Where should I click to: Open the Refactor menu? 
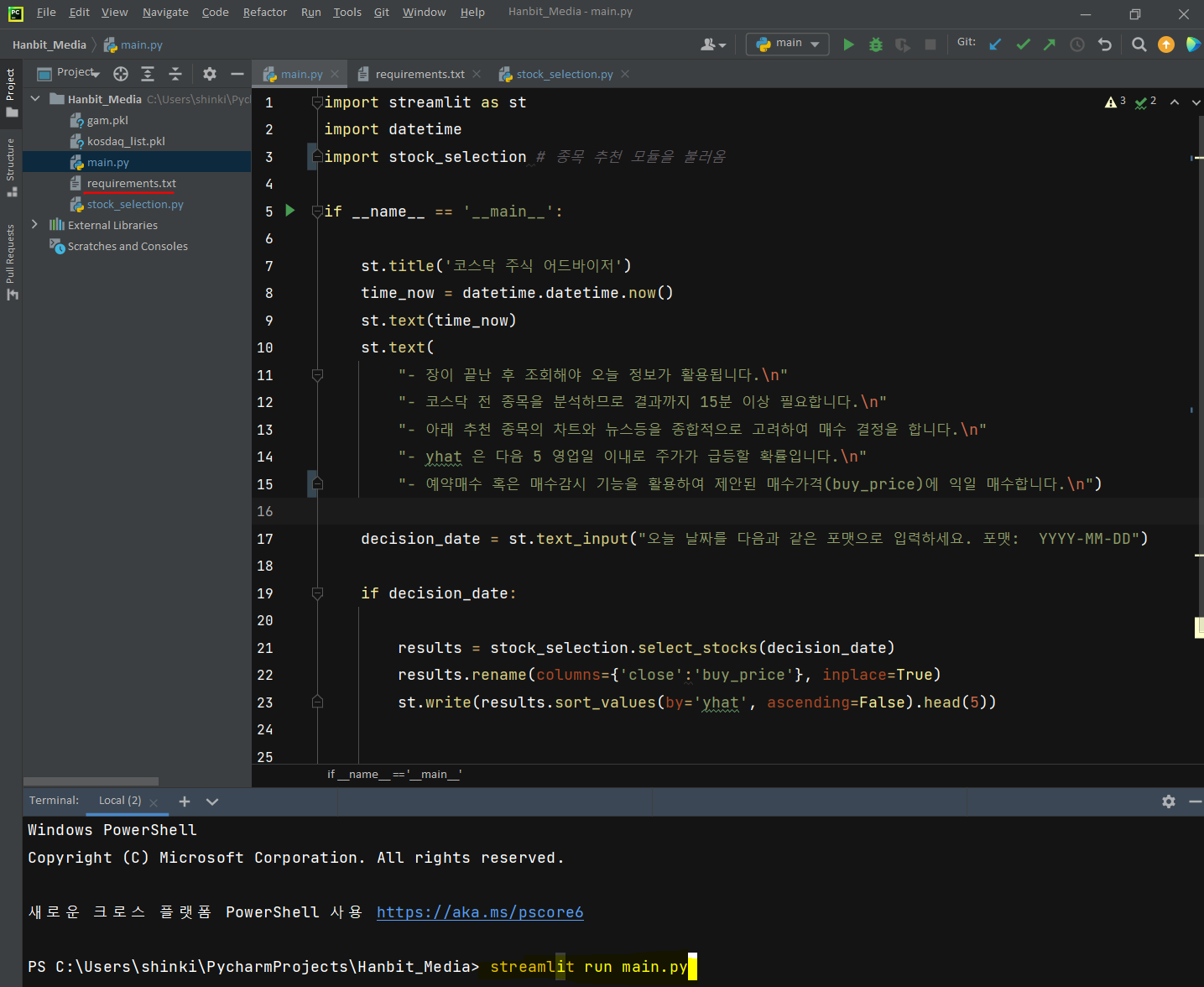(x=265, y=12)
